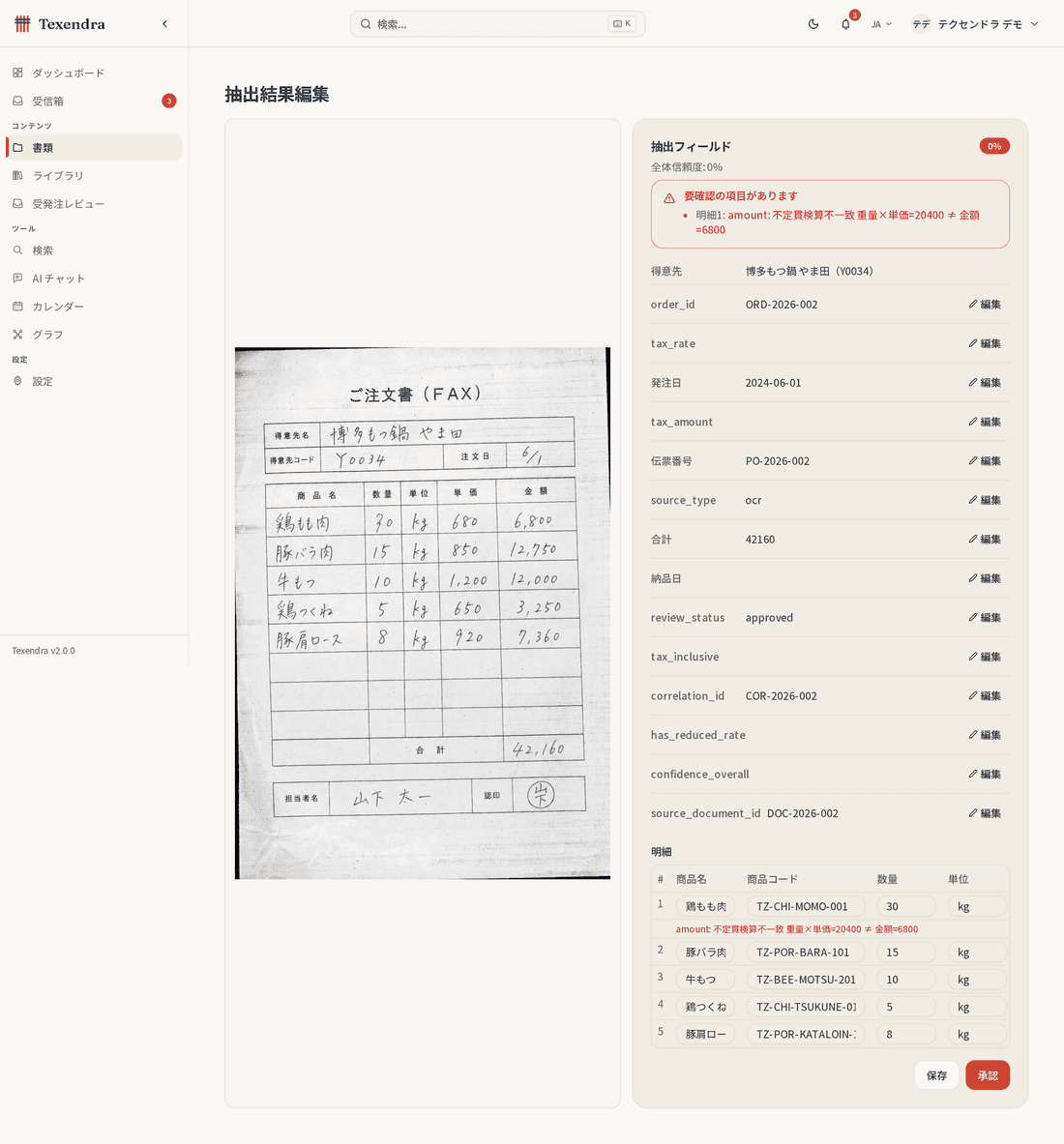Click the カレンダー calendar icon
Screen dimensions: 1064x1144
(x=17, y=307)
